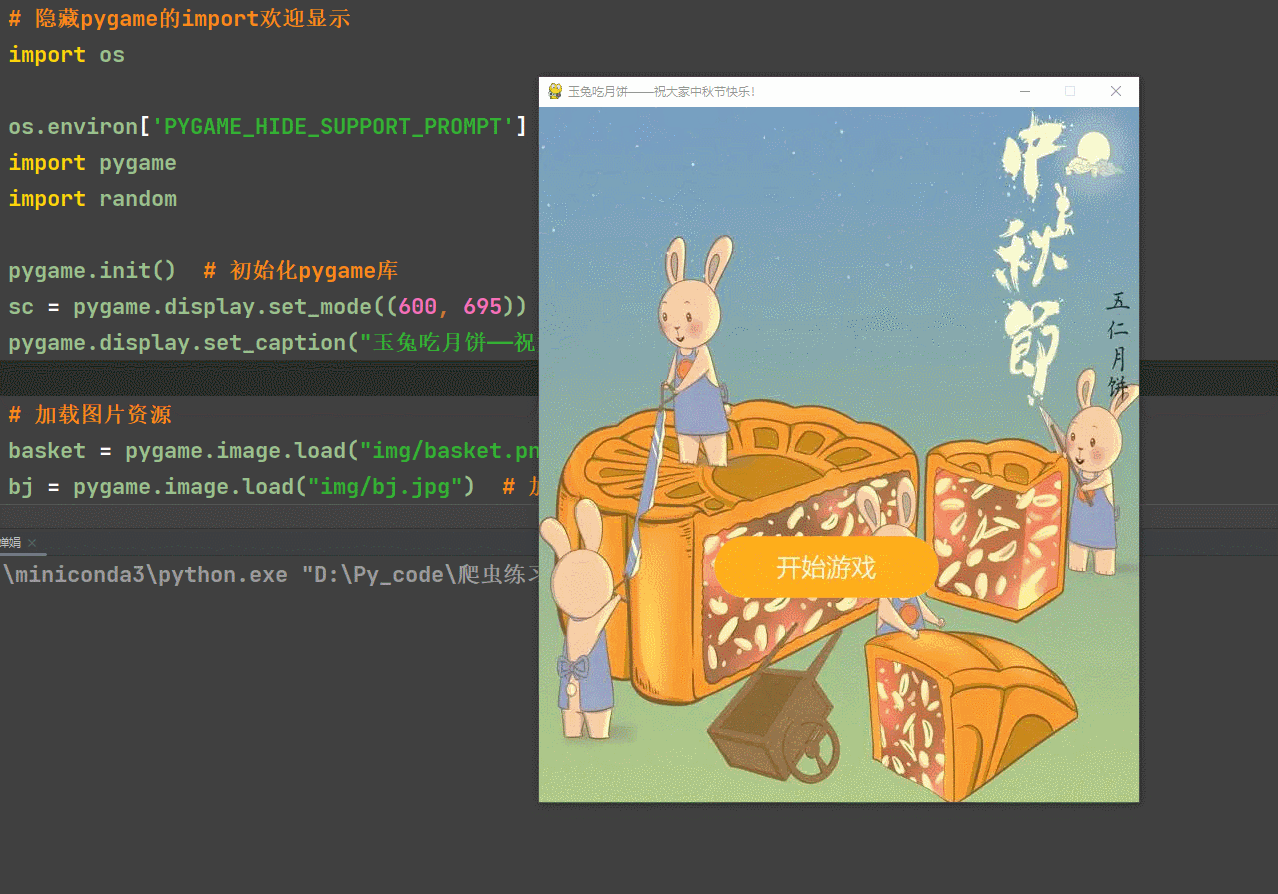Click the number 695 in set_mode
The height and width of the screenshot is (894, 1278).
tap(483, 307)
